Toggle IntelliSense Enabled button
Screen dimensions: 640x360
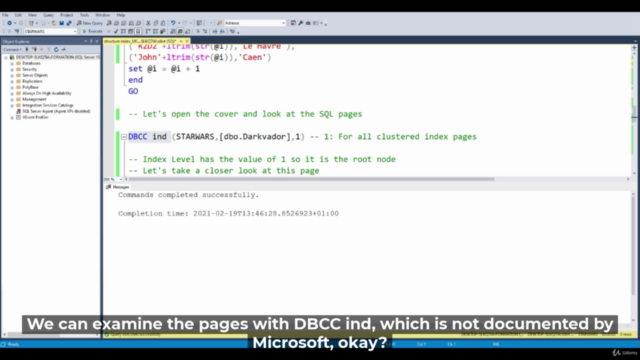click(138, 31)
